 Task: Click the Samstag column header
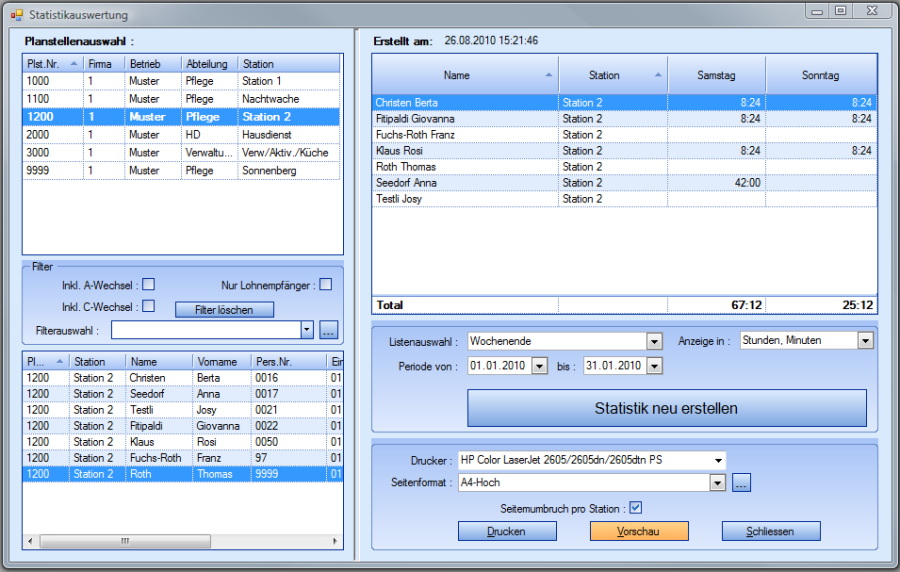coord(716,75)
